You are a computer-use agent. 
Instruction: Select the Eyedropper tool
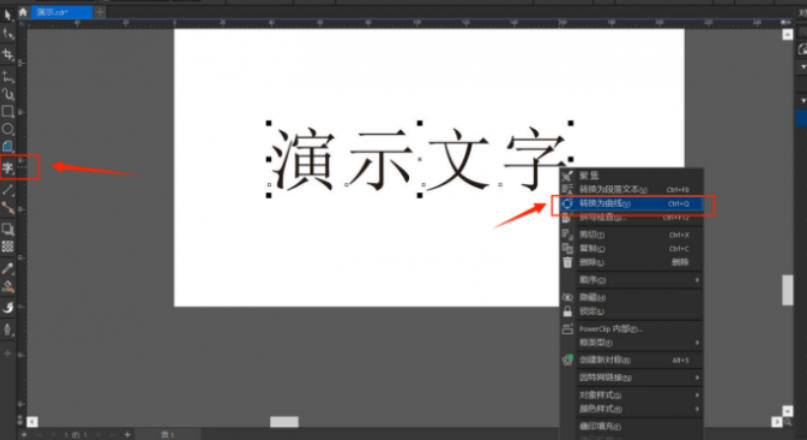point(8,268)
